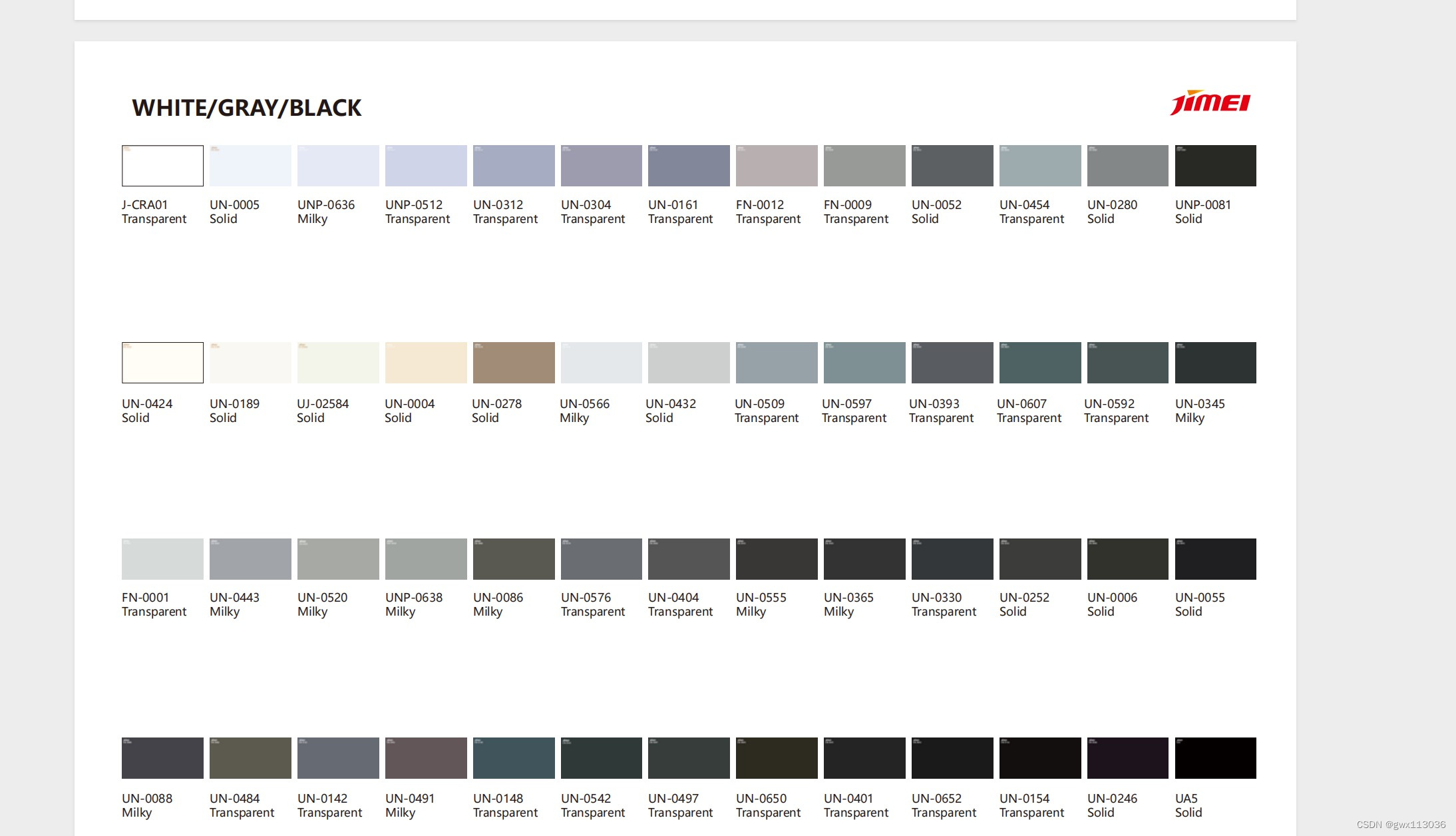Click the UN-0246 Solid dark purple swatch
1456x836 pixels.
pyautogui.click(x=1127, y=758)
